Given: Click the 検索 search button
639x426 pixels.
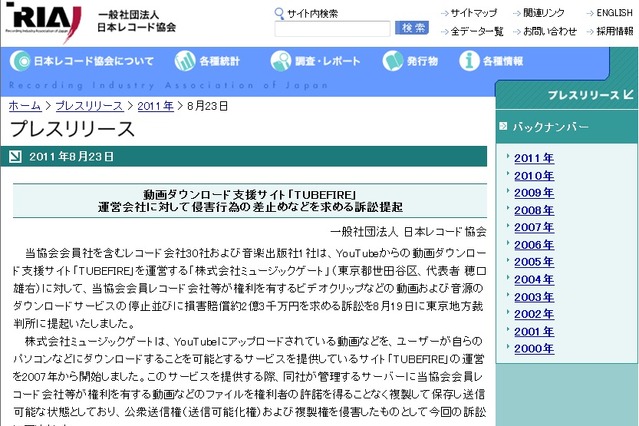Looking at the screenshot, I should point(412,28).
